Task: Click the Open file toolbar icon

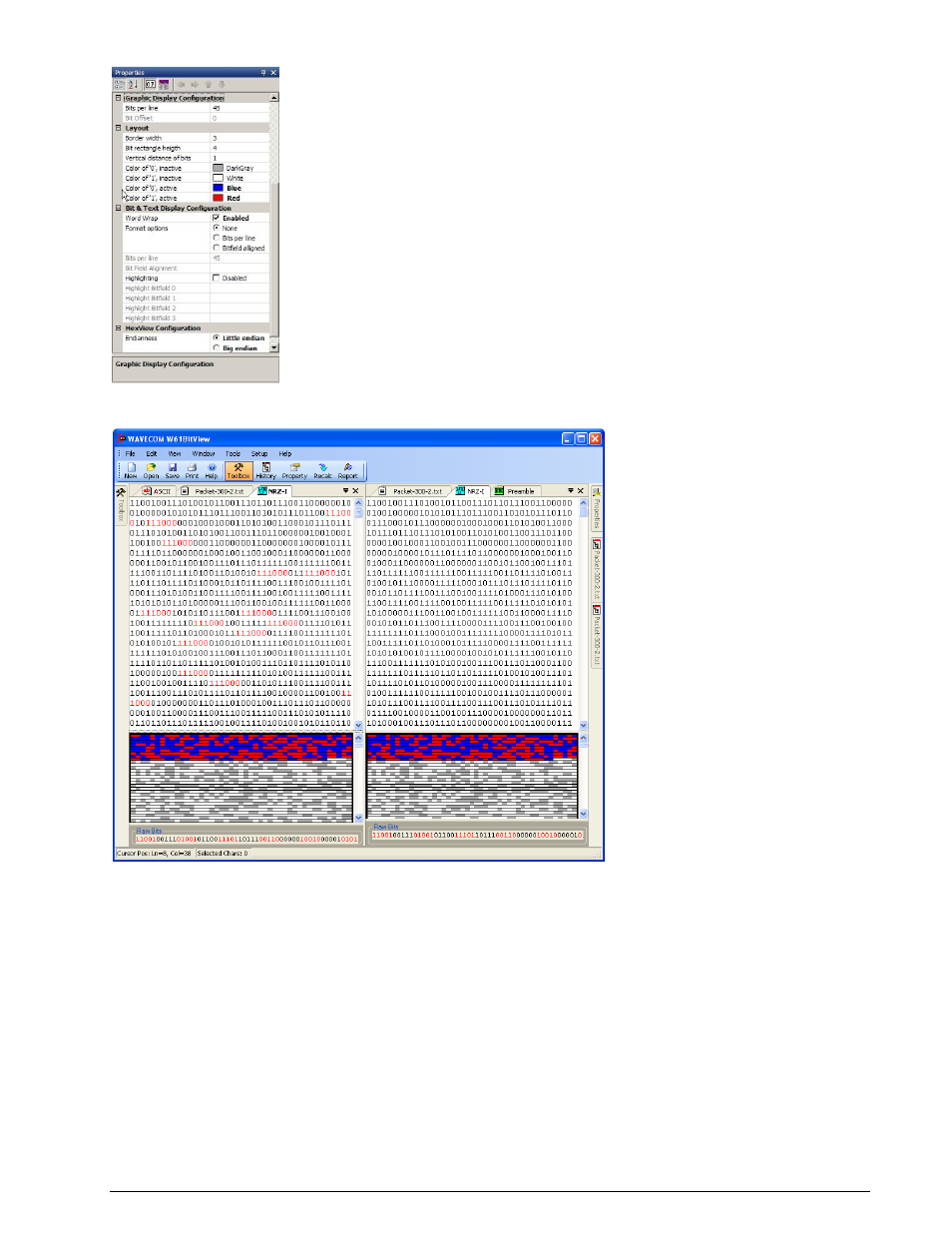Action: click(152, 470)
